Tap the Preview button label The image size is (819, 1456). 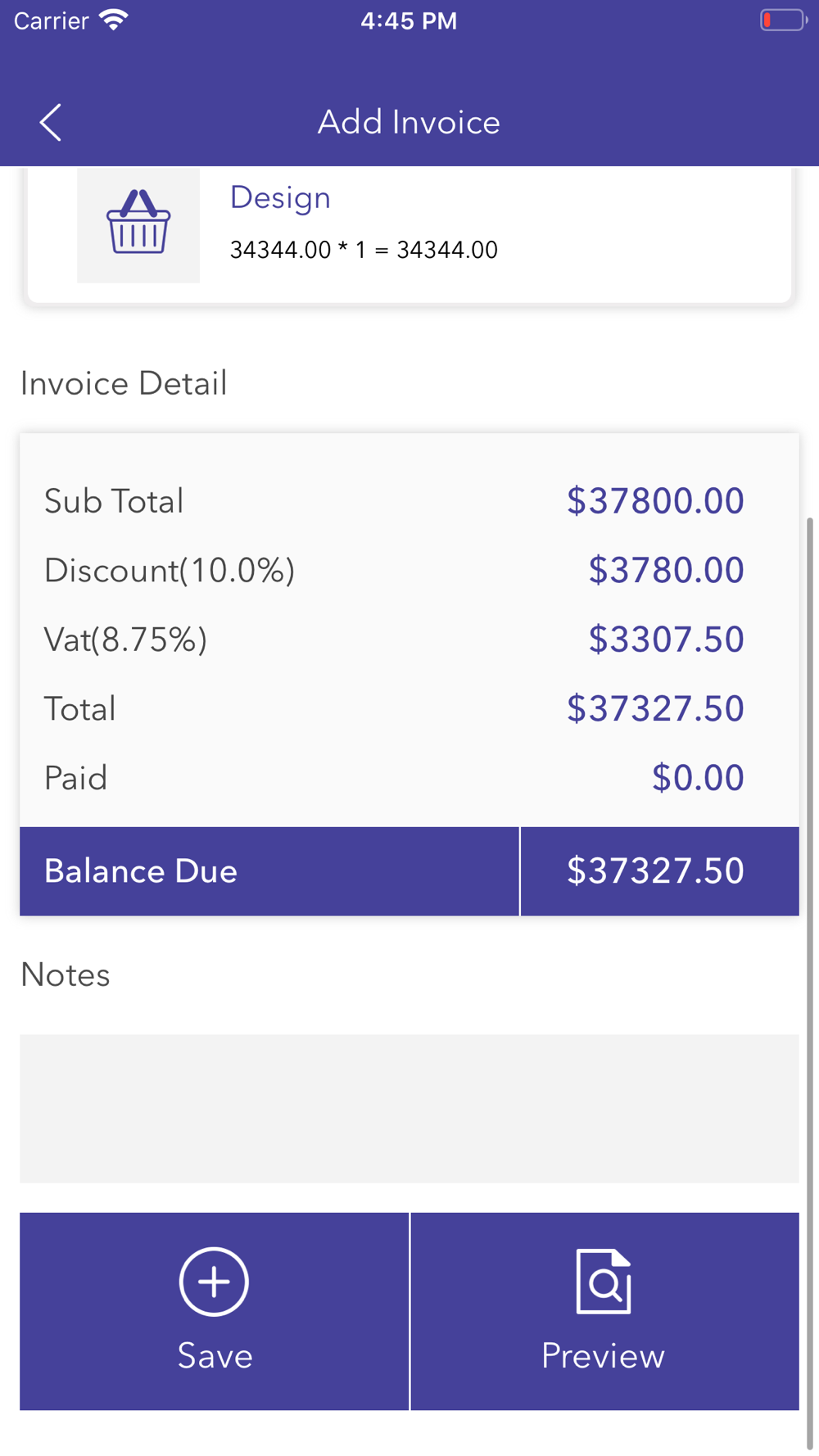pos(604,1356)
